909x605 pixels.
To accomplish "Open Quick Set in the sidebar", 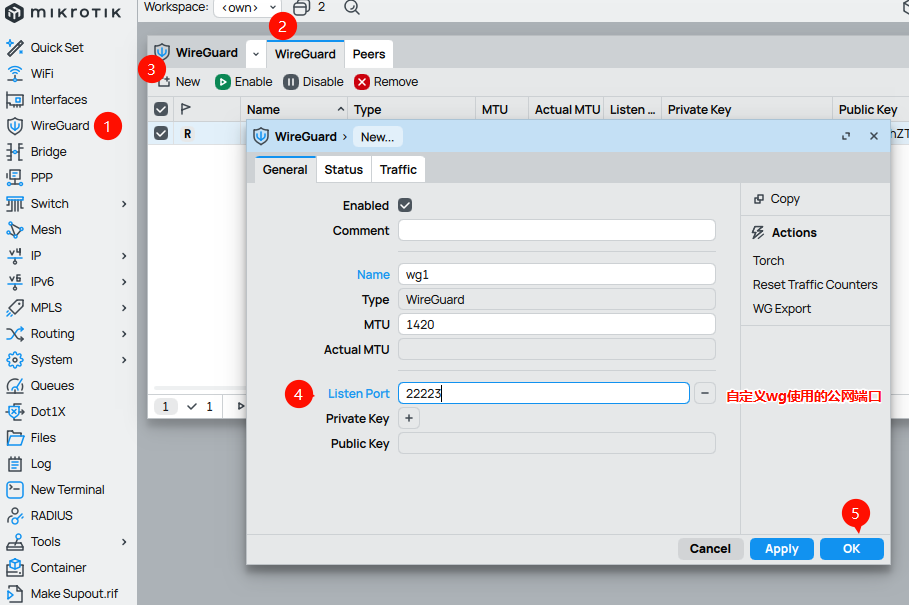I will tap(57, 47).
